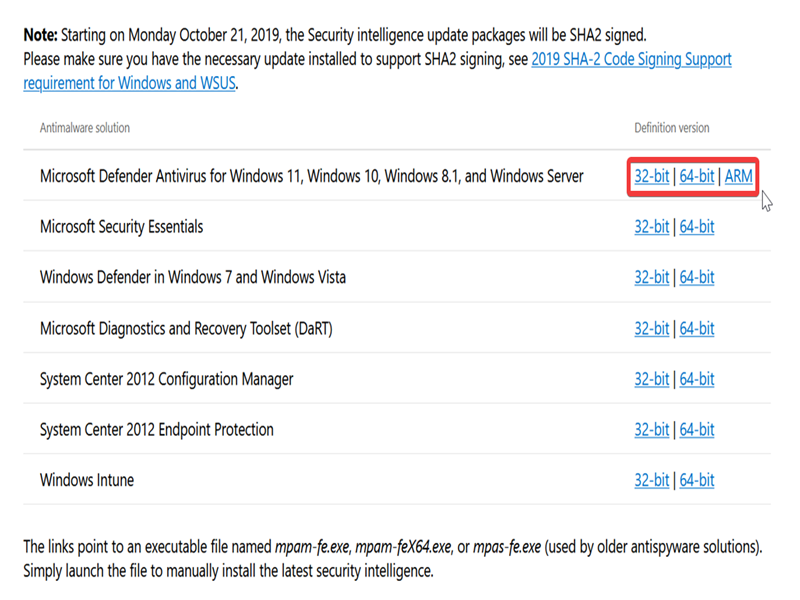Get 32-bit System Center 2012 Configuration Manager definitions
Image resolution: width=800 pixels, height=600 pixels.
[652, 379]
